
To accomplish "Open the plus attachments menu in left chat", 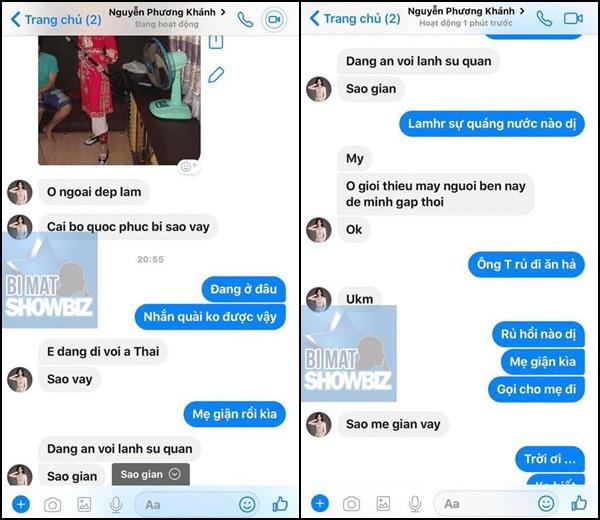I will [x=21, y=504].
